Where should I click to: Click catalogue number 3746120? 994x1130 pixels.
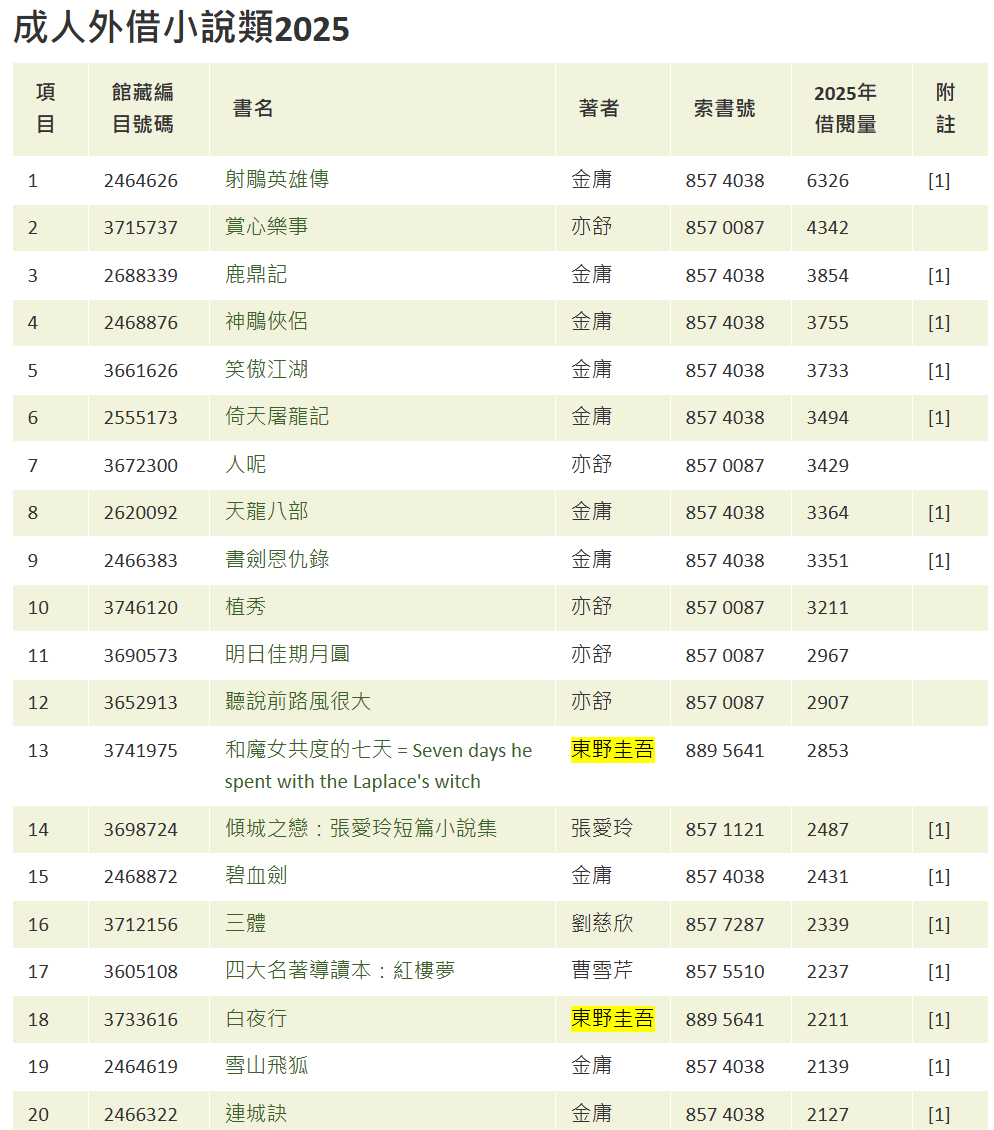[141, 608]
